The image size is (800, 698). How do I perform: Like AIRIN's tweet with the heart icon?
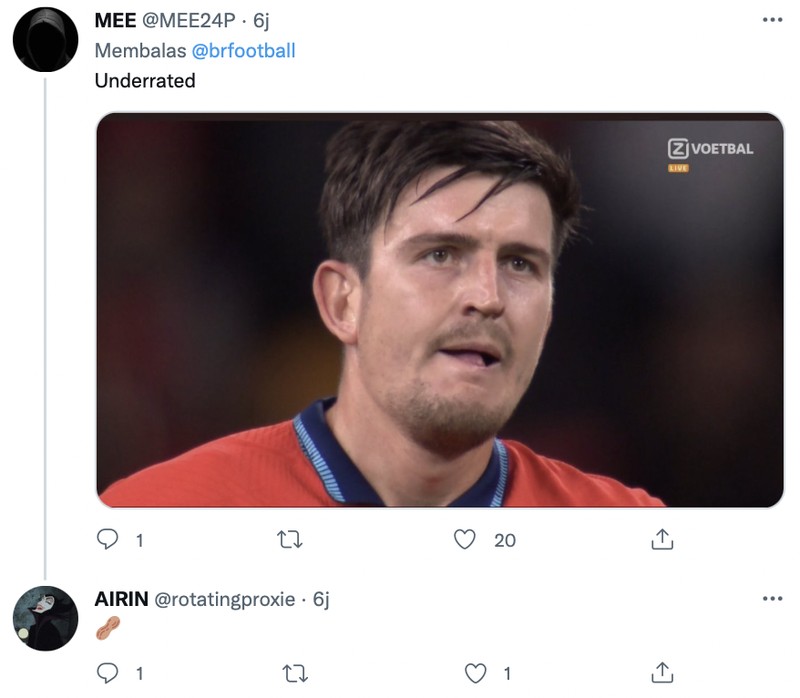[x=463, y=670]
